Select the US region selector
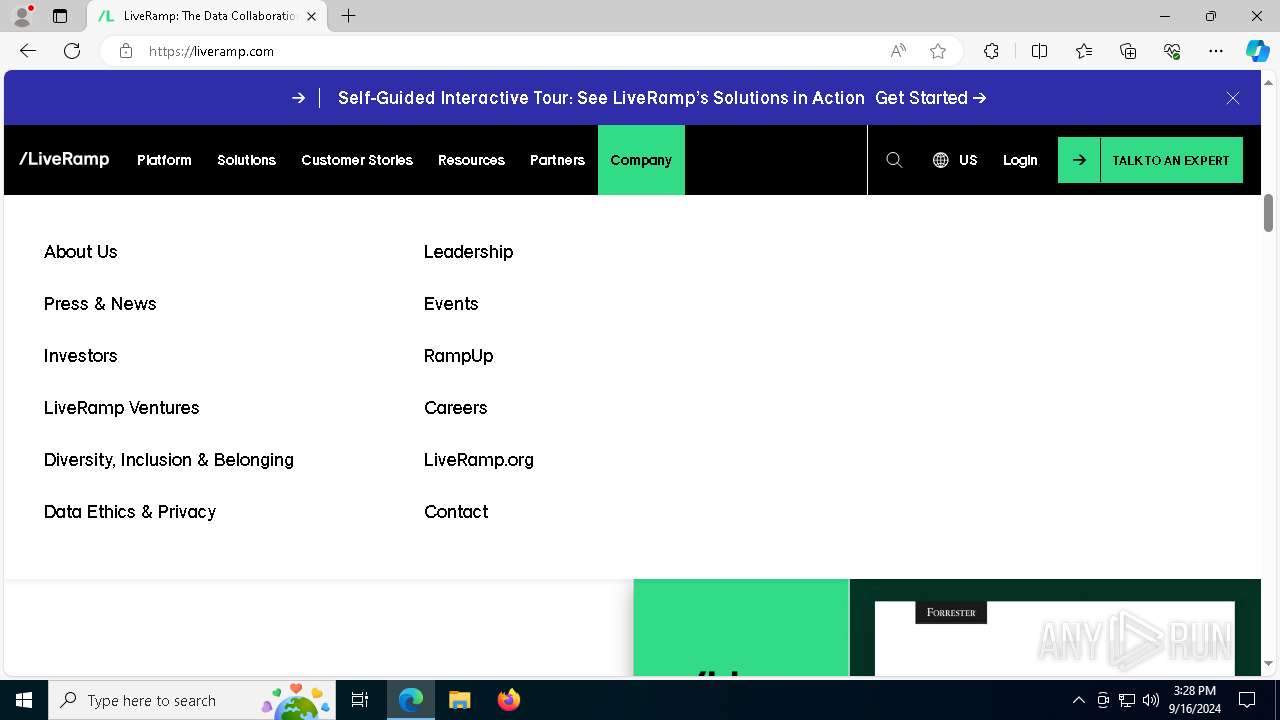The width and height of the screenshot is (1280, 720). [968, 160]
